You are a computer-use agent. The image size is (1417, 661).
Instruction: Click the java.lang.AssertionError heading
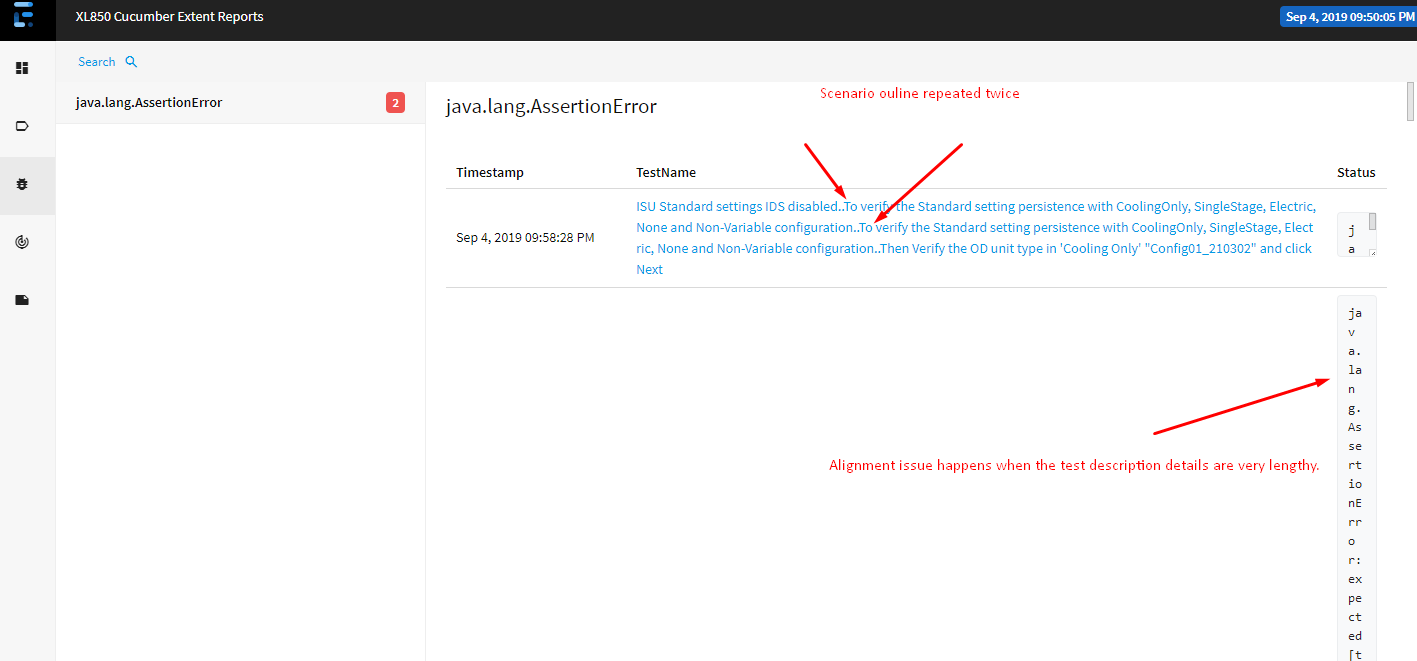click(551, 106)
